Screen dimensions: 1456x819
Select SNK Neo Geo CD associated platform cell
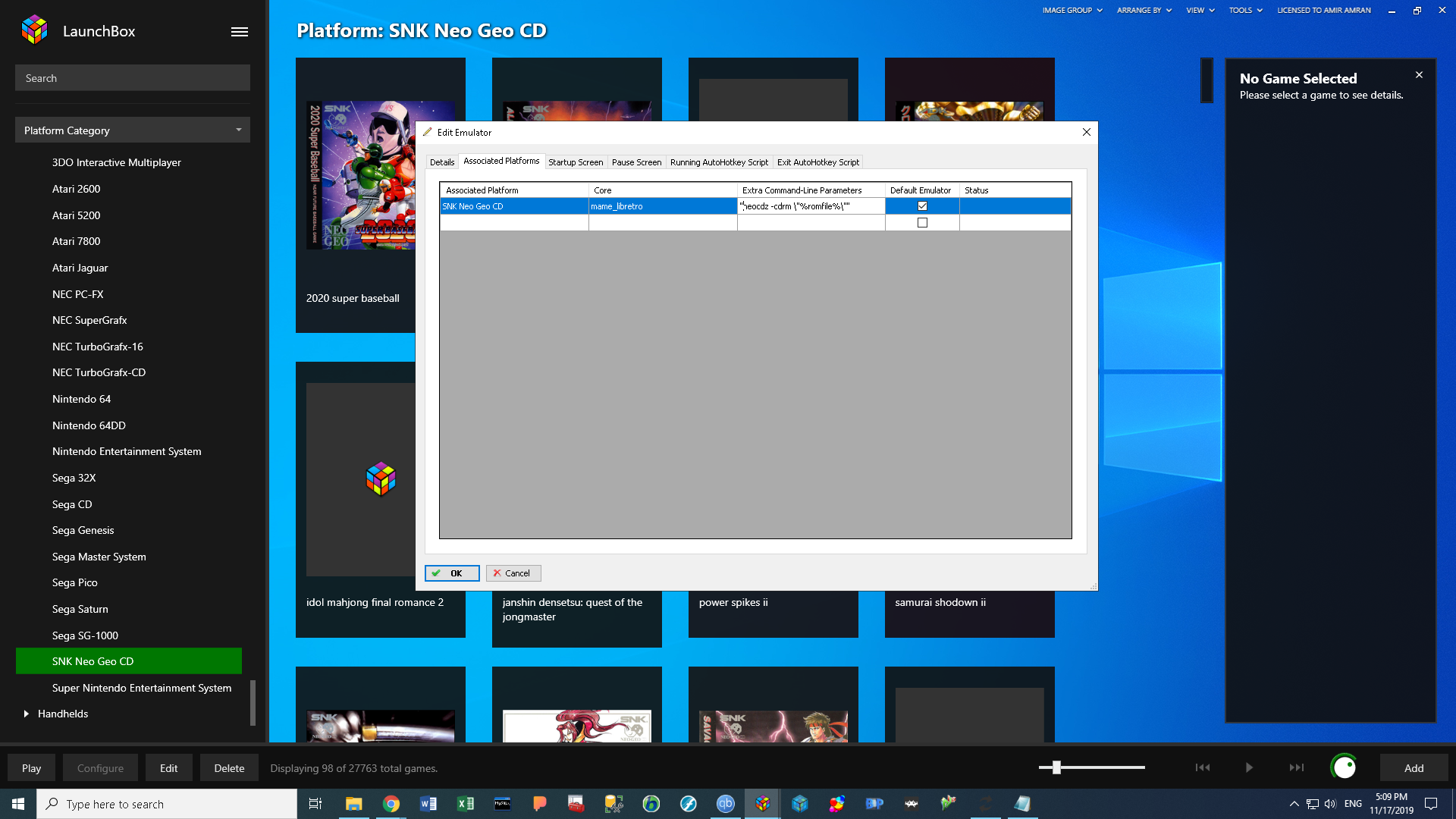[x=514, y=206]
